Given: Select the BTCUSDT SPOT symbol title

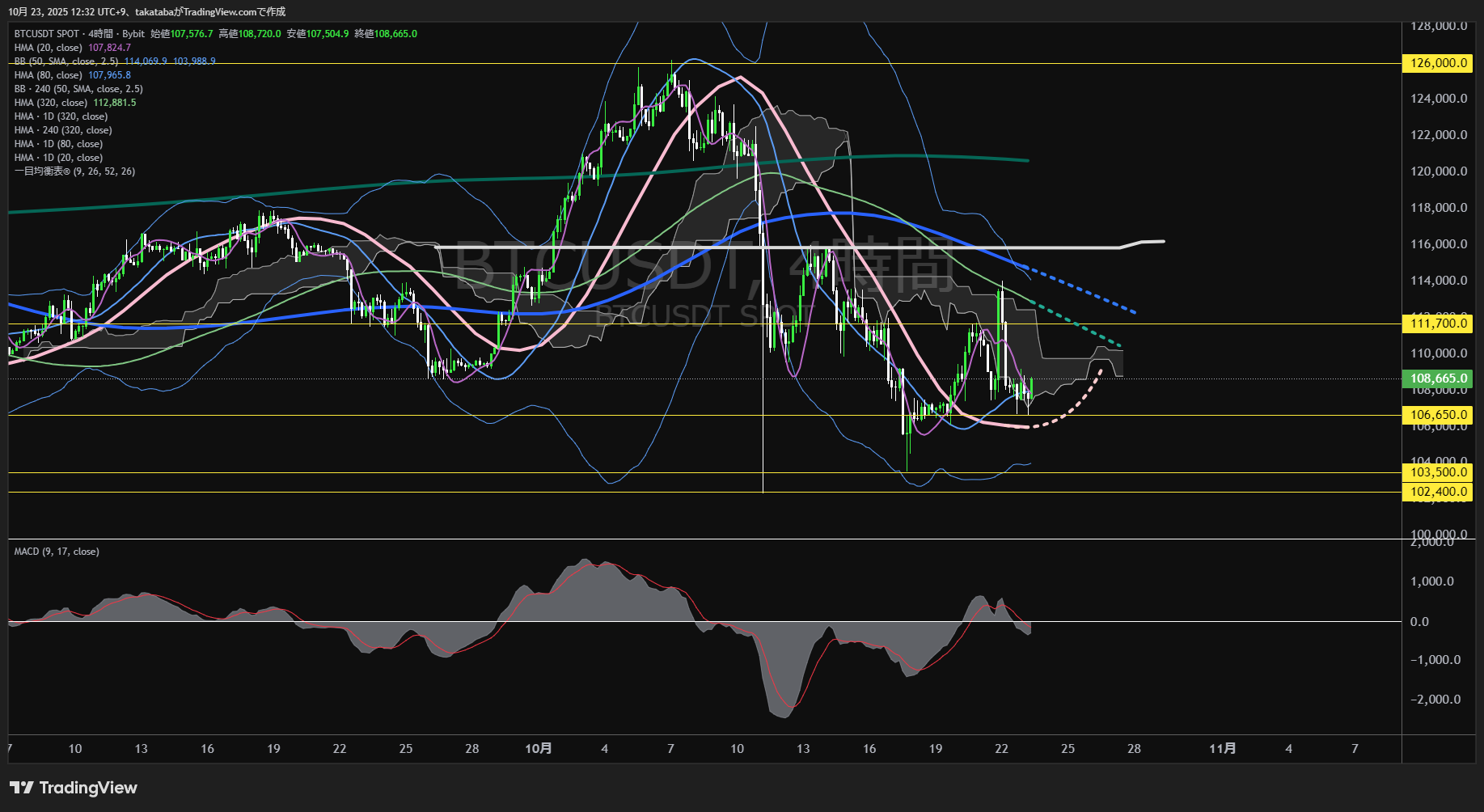Looking at the screenshot, I should point(47,34).
